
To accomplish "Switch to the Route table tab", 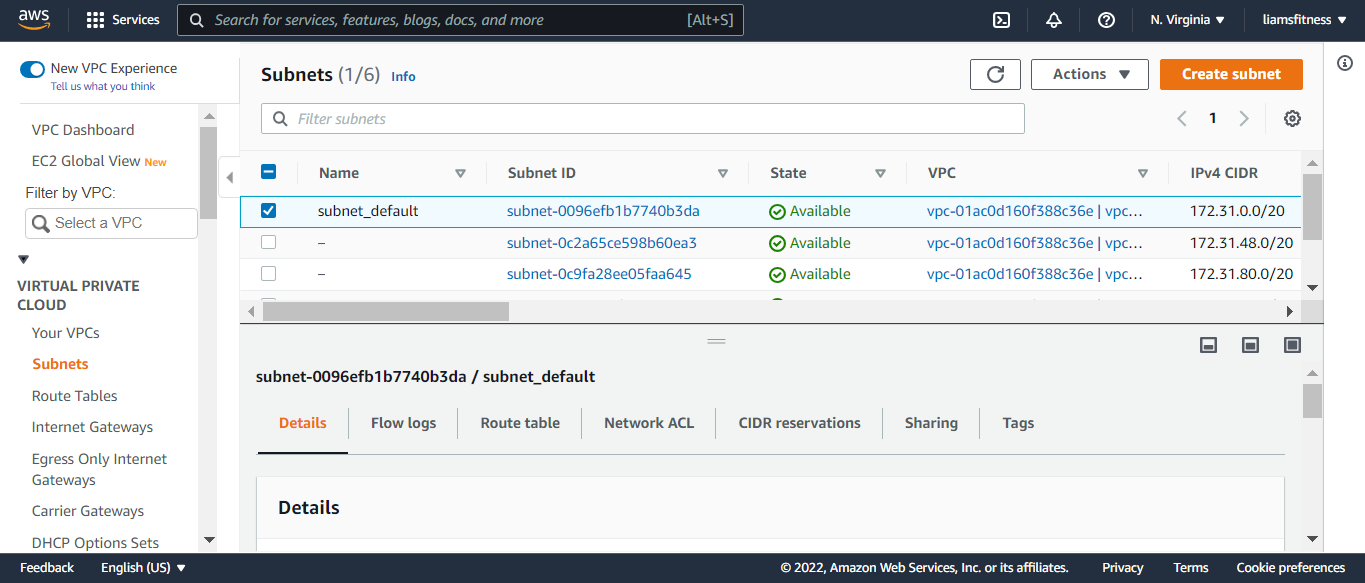I will (520, 423).
